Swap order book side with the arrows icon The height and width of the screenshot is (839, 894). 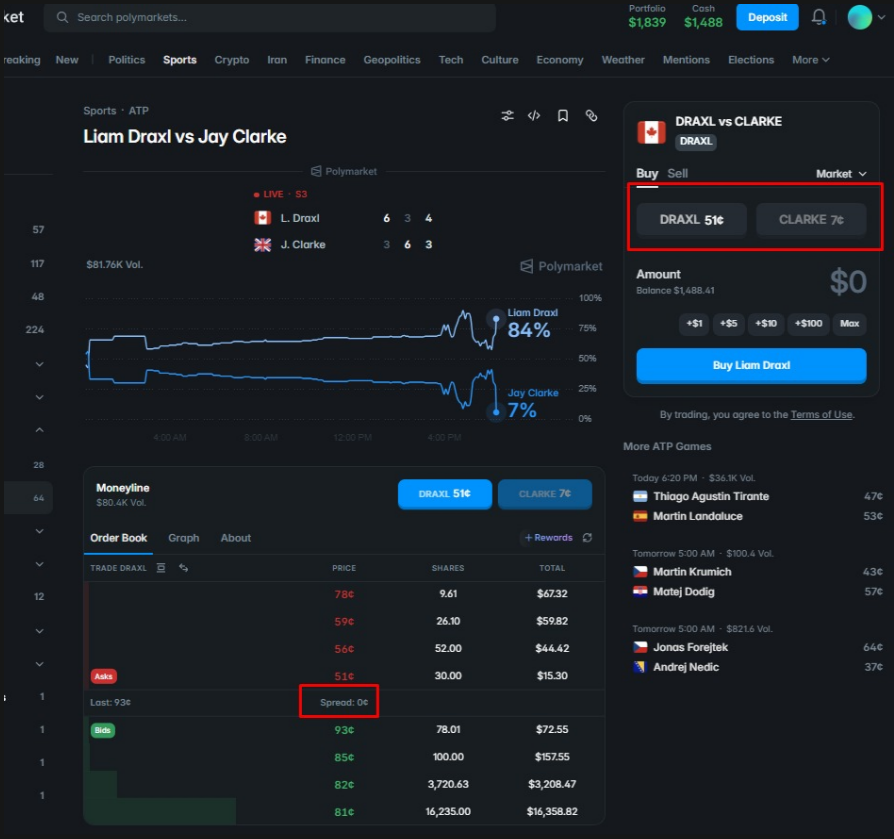183,568
